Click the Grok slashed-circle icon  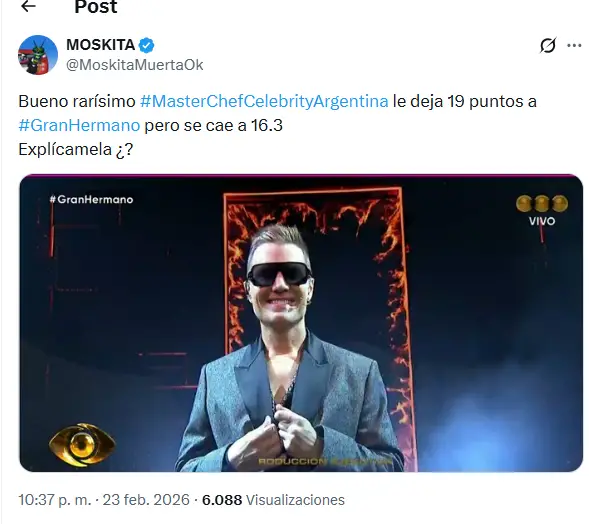[x=548, y=45]
